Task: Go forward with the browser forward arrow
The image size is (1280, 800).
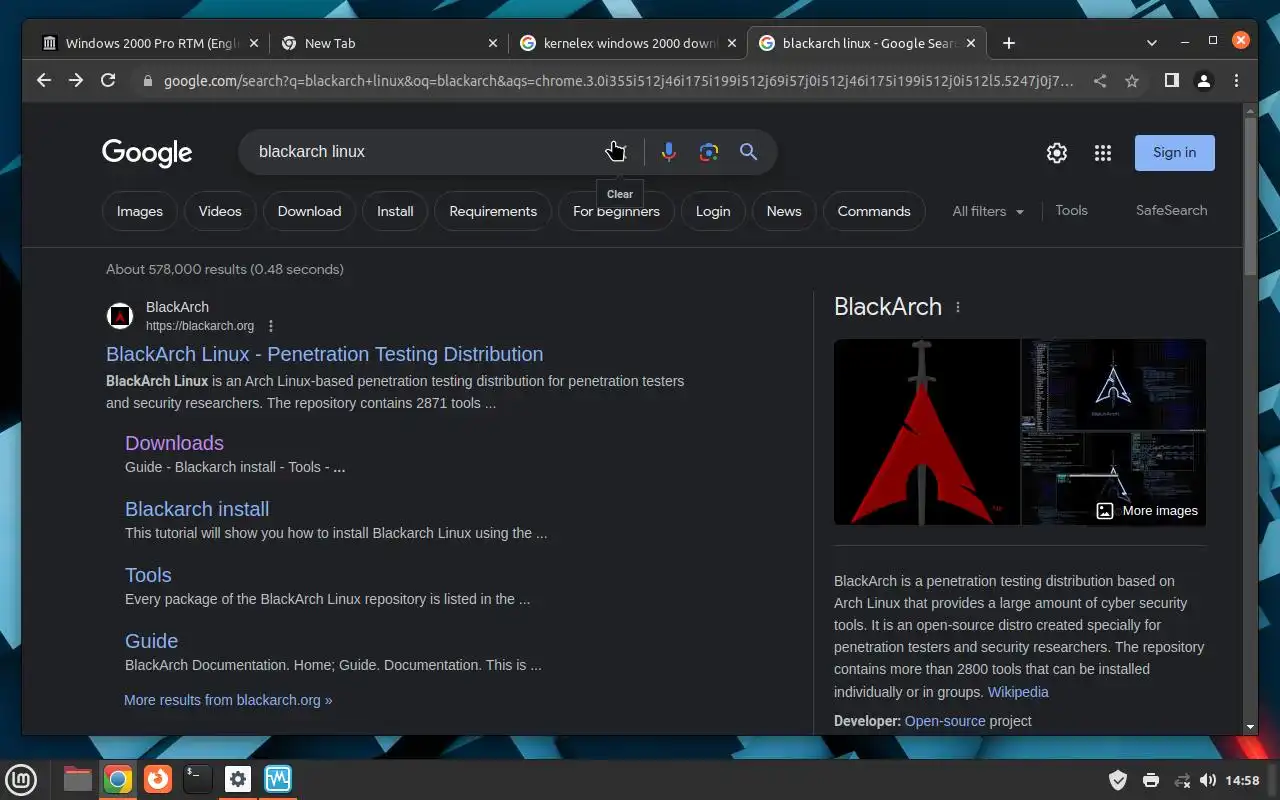Action: pos(76,81)
